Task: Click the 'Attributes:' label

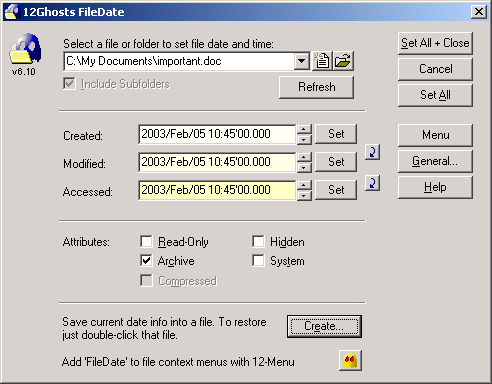Action: click(86, 242)
